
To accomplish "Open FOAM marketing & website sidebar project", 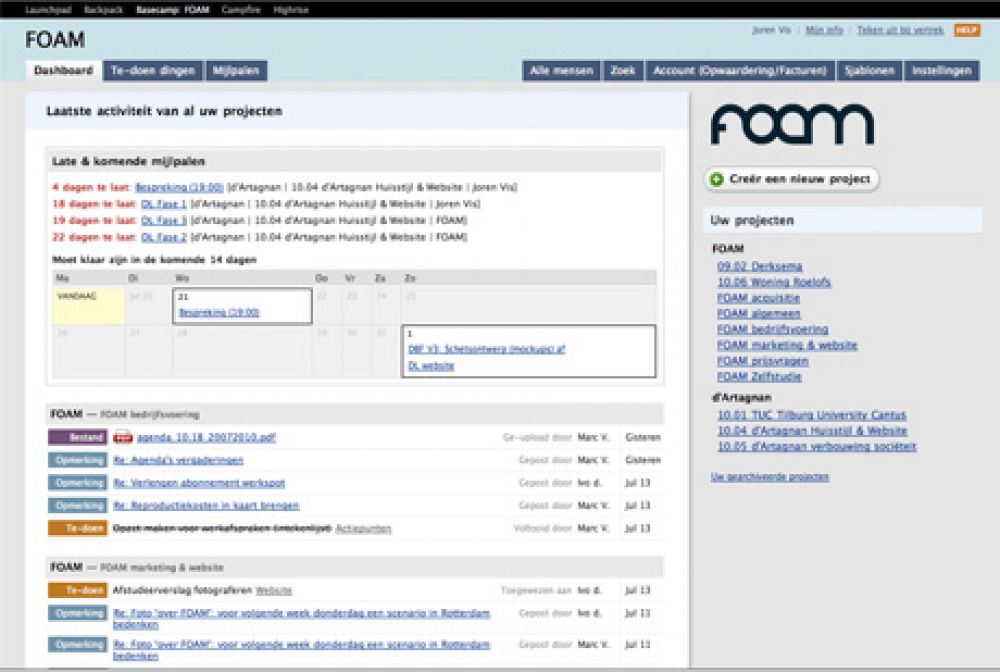I will click(787, 345).
